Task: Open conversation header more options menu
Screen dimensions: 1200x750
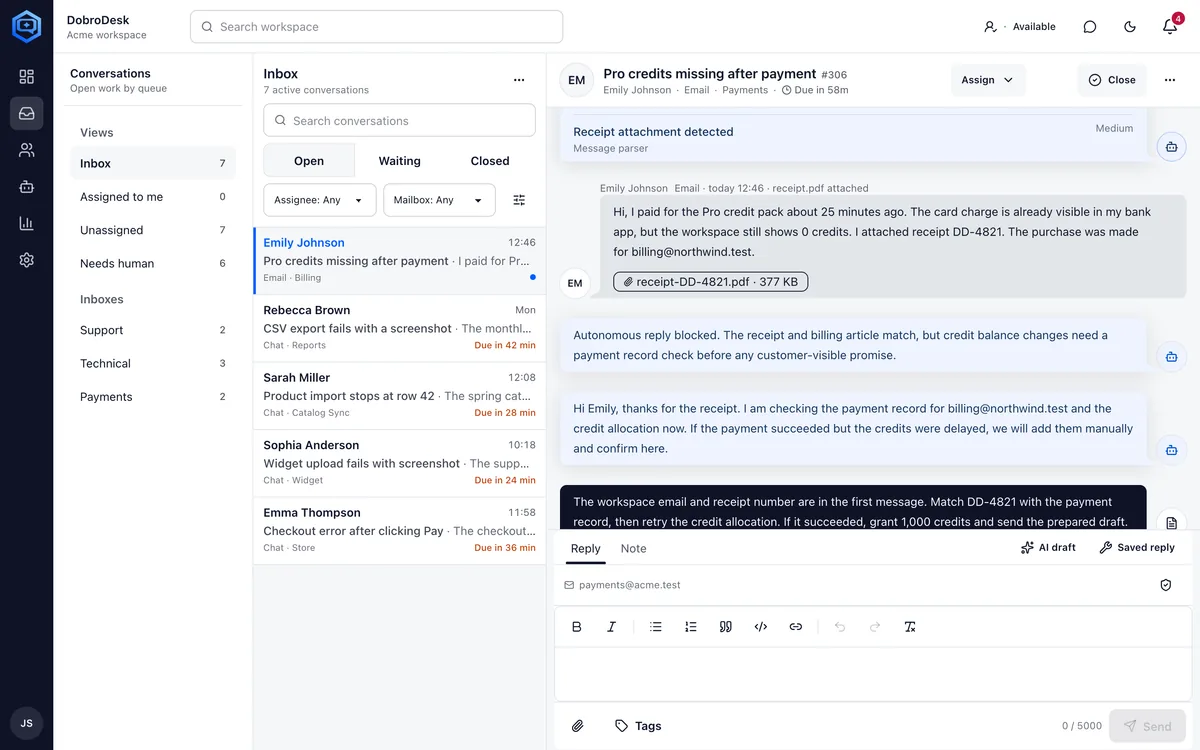Action: pos(1170,80)
